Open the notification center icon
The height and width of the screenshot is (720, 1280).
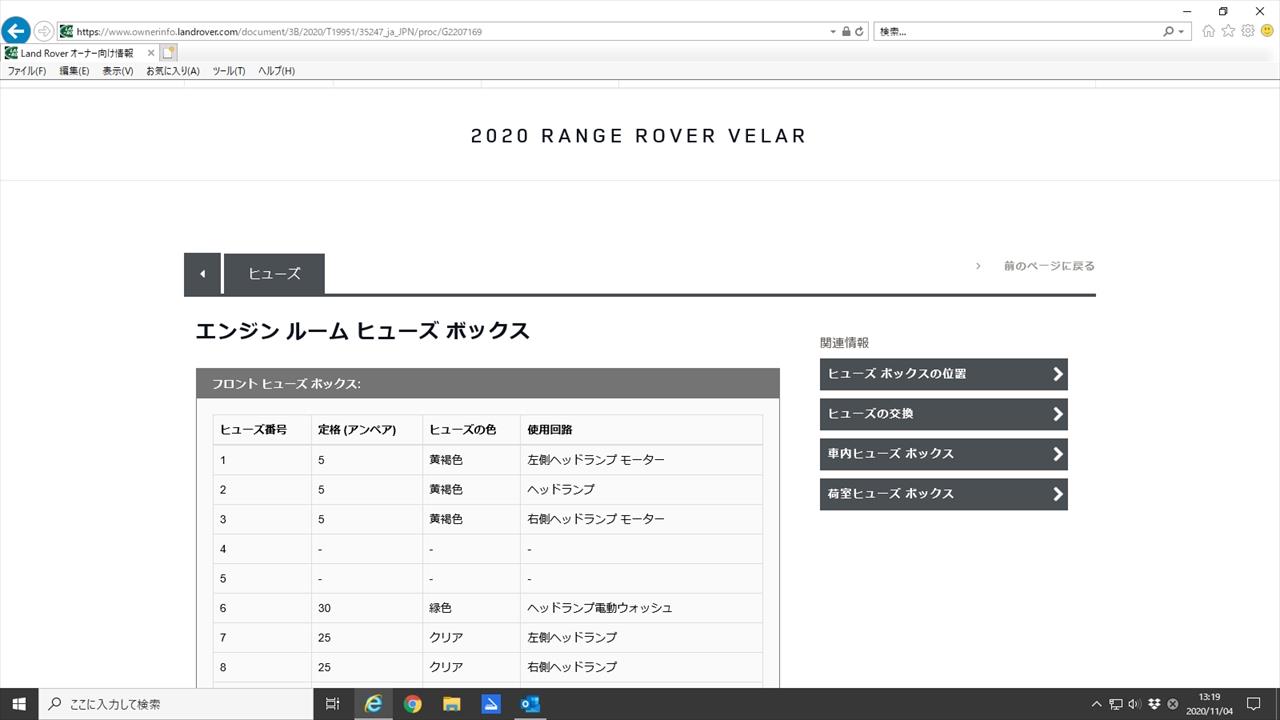click(x=1253, y=704)
